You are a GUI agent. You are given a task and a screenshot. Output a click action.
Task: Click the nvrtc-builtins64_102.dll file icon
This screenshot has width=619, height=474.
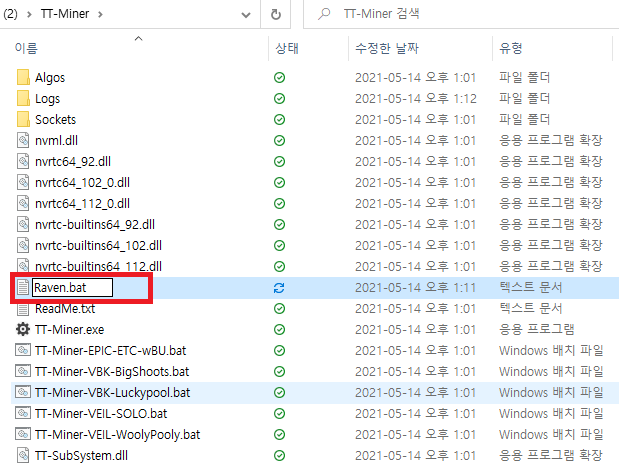coord(23,245)
